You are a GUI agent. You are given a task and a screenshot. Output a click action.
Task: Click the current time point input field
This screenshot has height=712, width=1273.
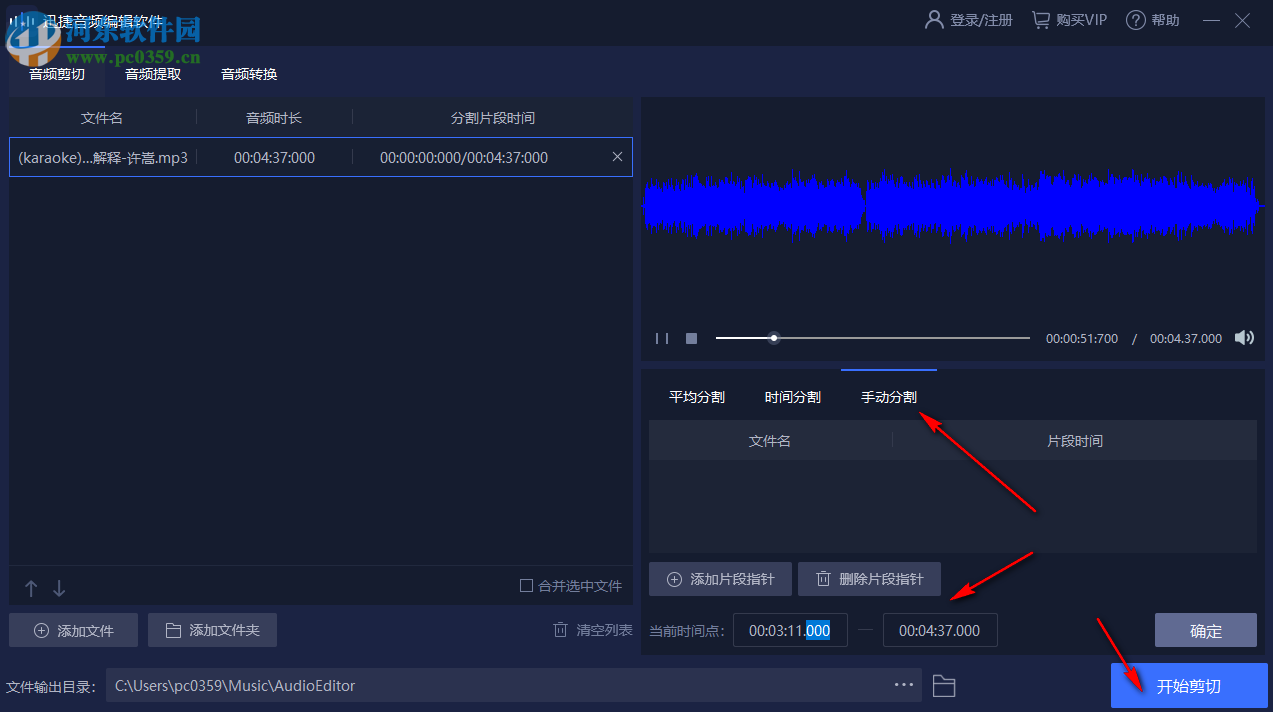pyautogui.click(x=790, y=630)
